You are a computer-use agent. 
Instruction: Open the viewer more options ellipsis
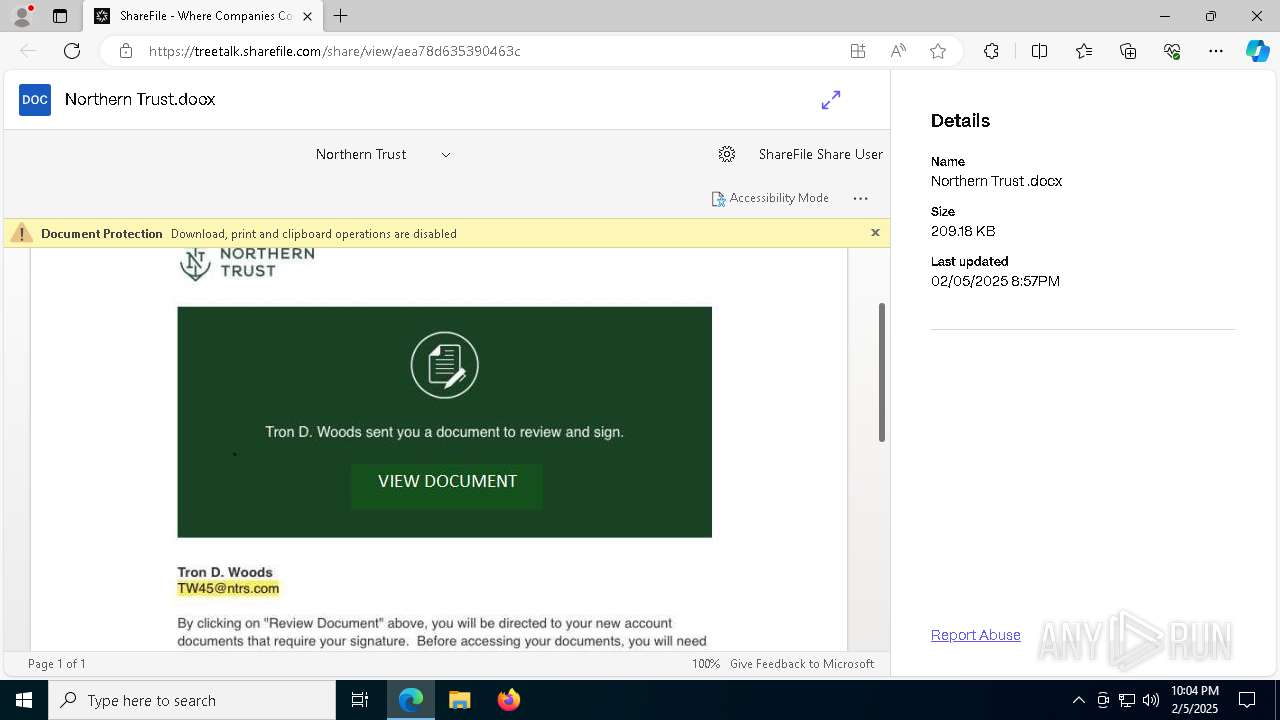click(x=860, y=198)
